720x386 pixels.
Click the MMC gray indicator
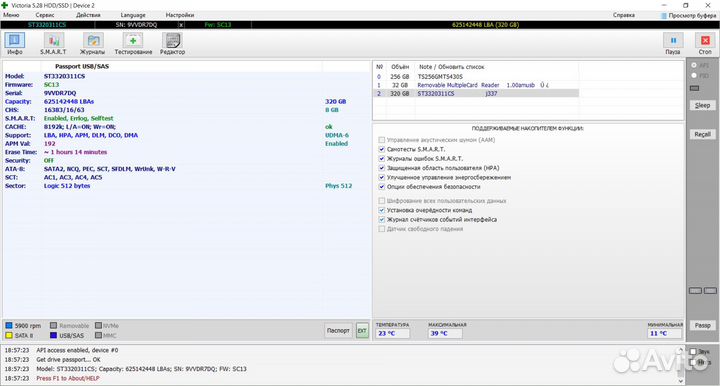pyautogui.click(x=98, y=336)
